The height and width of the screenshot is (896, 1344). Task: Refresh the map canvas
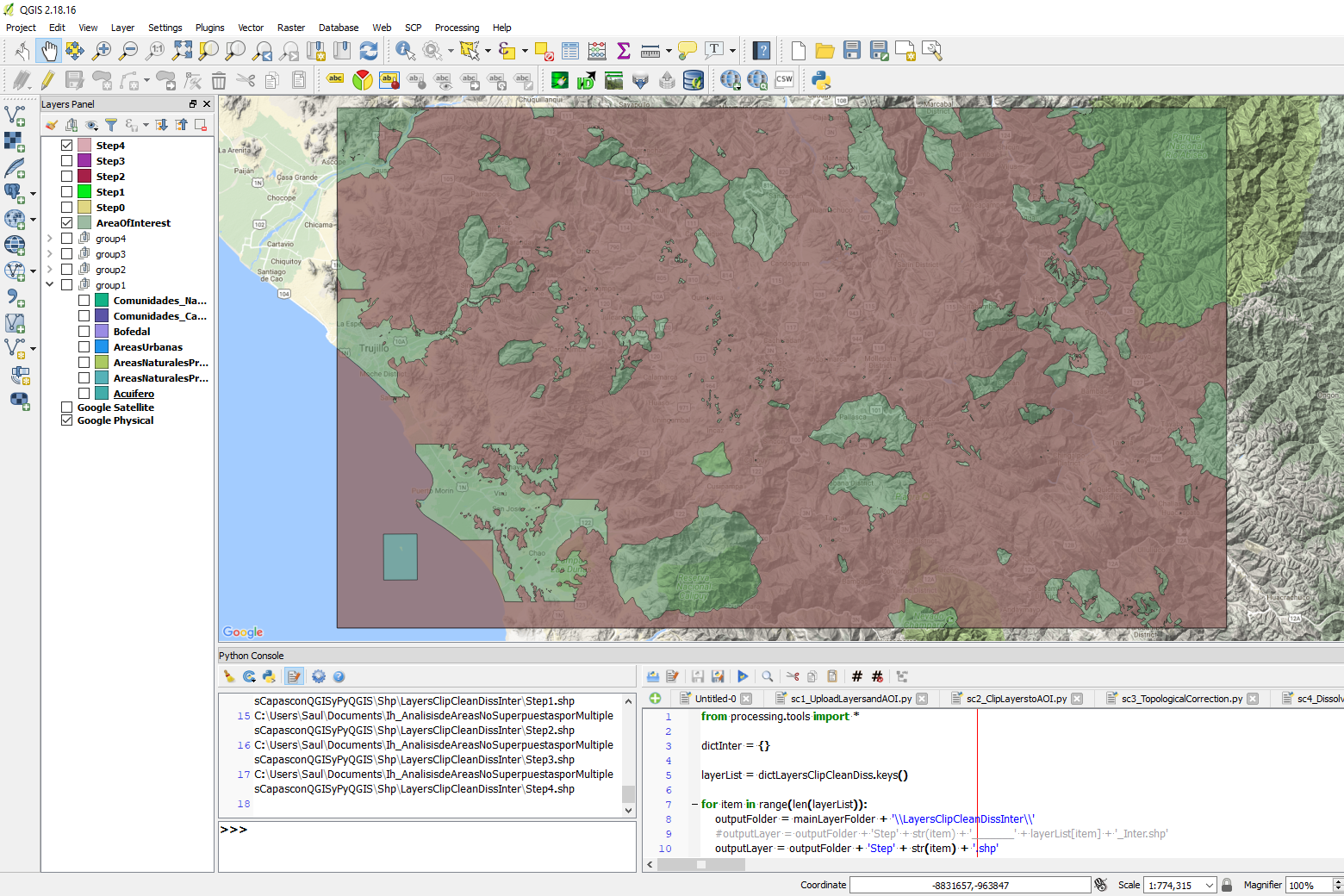(369, 51)
